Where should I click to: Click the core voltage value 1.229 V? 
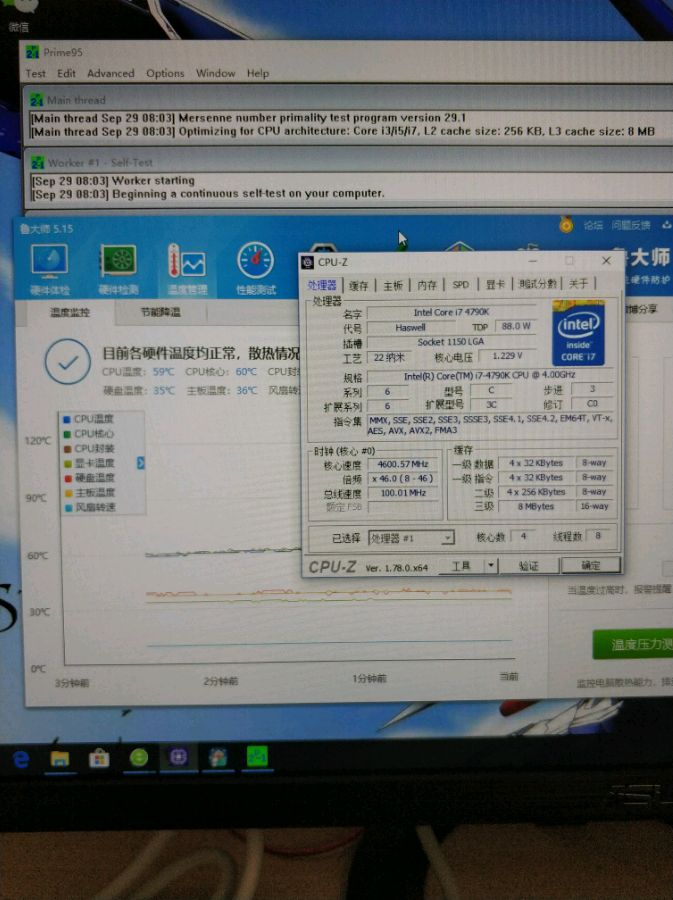point(508,356)
